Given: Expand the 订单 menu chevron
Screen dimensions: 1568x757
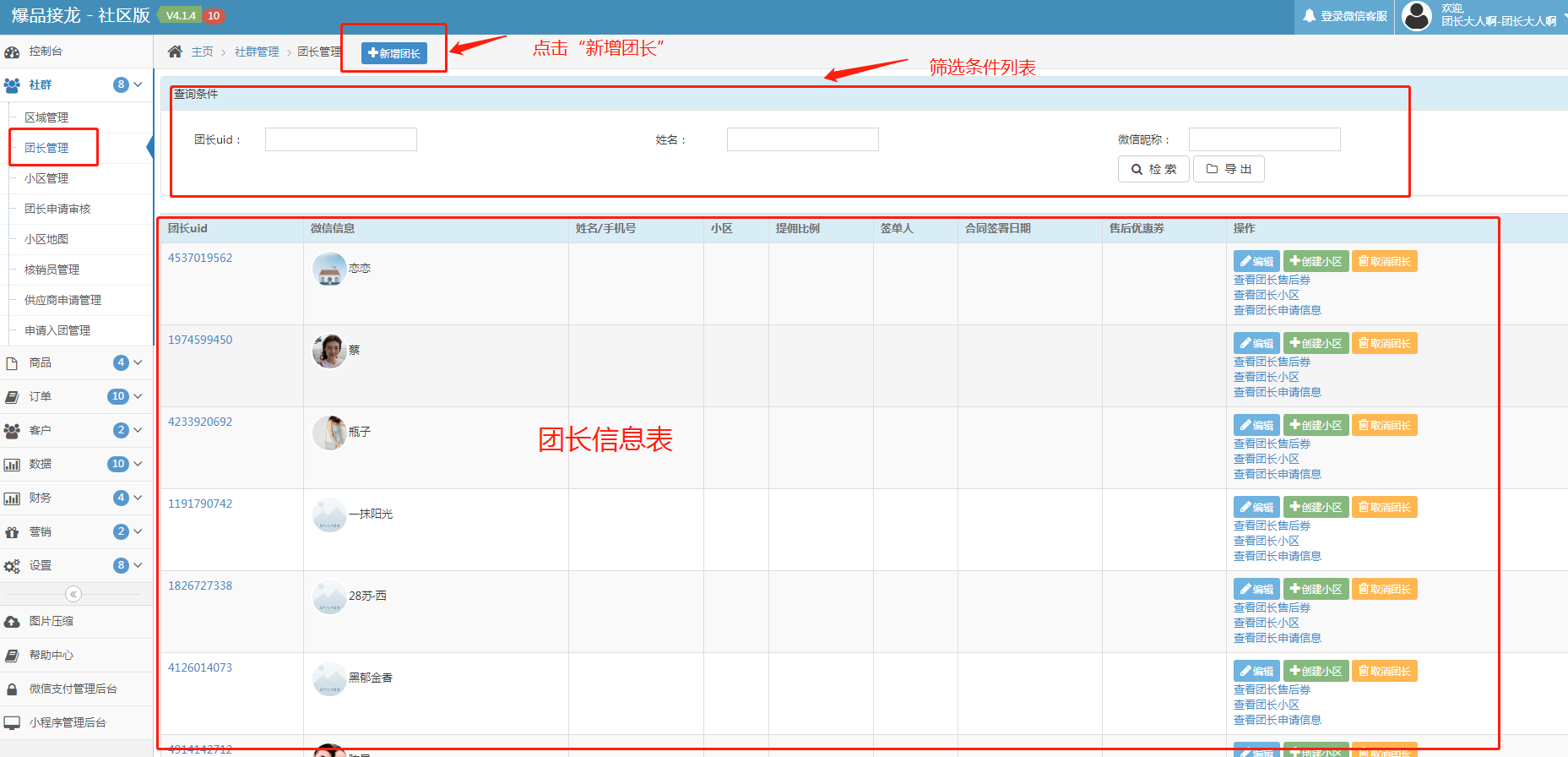Looking at the screenshot, I should click(138, 396).
